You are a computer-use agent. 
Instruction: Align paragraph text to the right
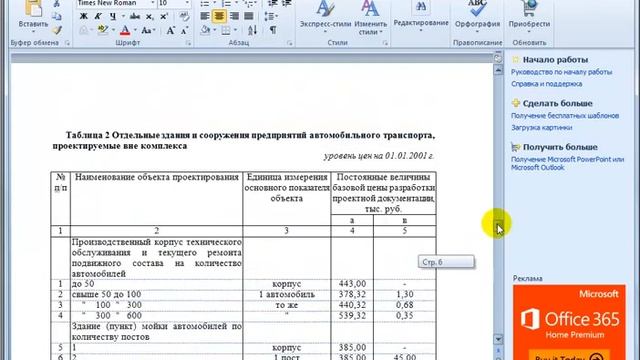coord(234,16)
